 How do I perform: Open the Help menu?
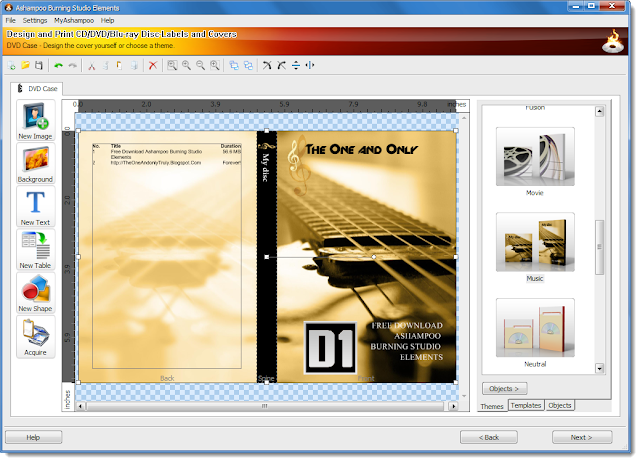pyautogui.click(x=107, y=20)
